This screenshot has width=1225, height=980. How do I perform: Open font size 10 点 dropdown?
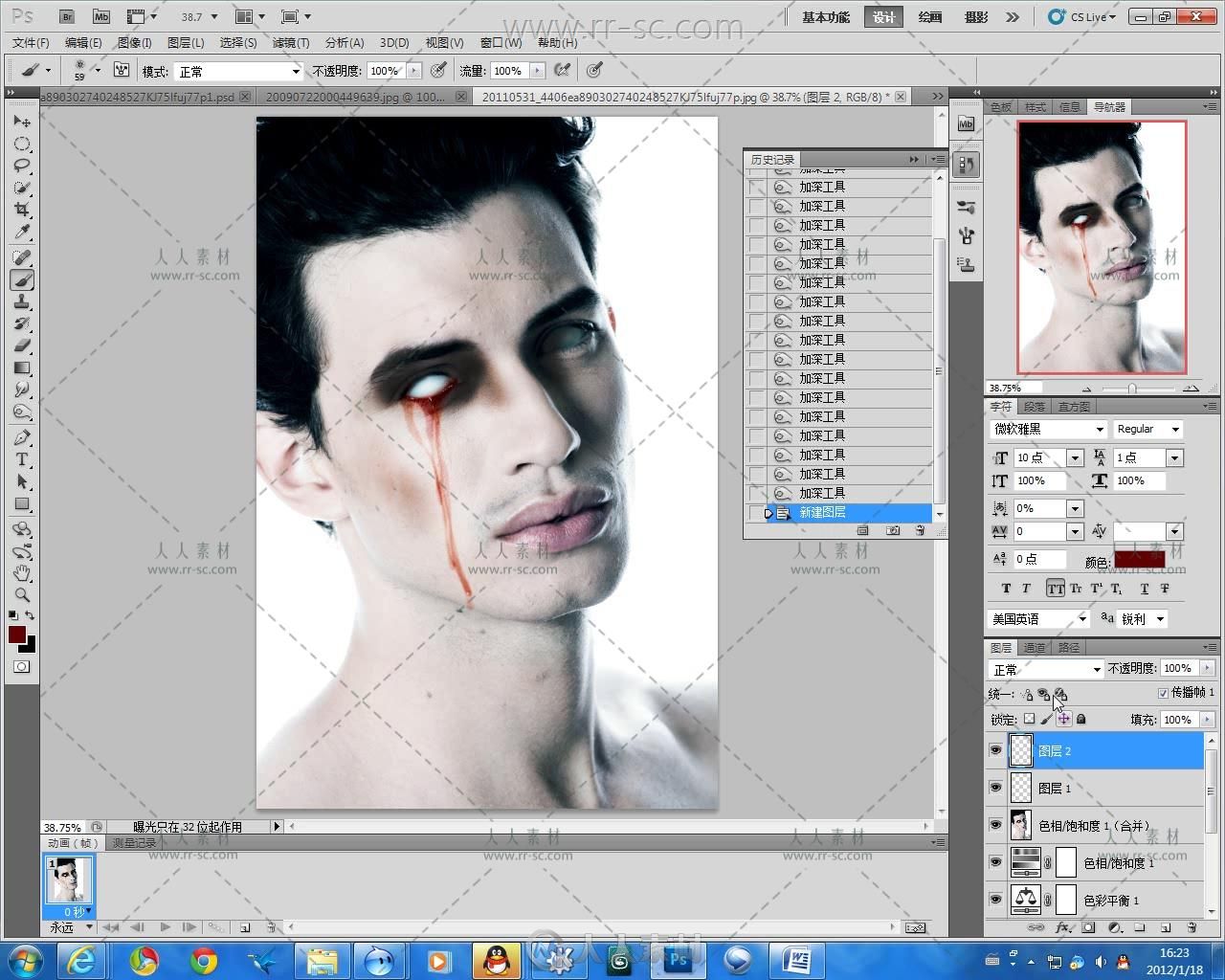[x=1075, y=458]
